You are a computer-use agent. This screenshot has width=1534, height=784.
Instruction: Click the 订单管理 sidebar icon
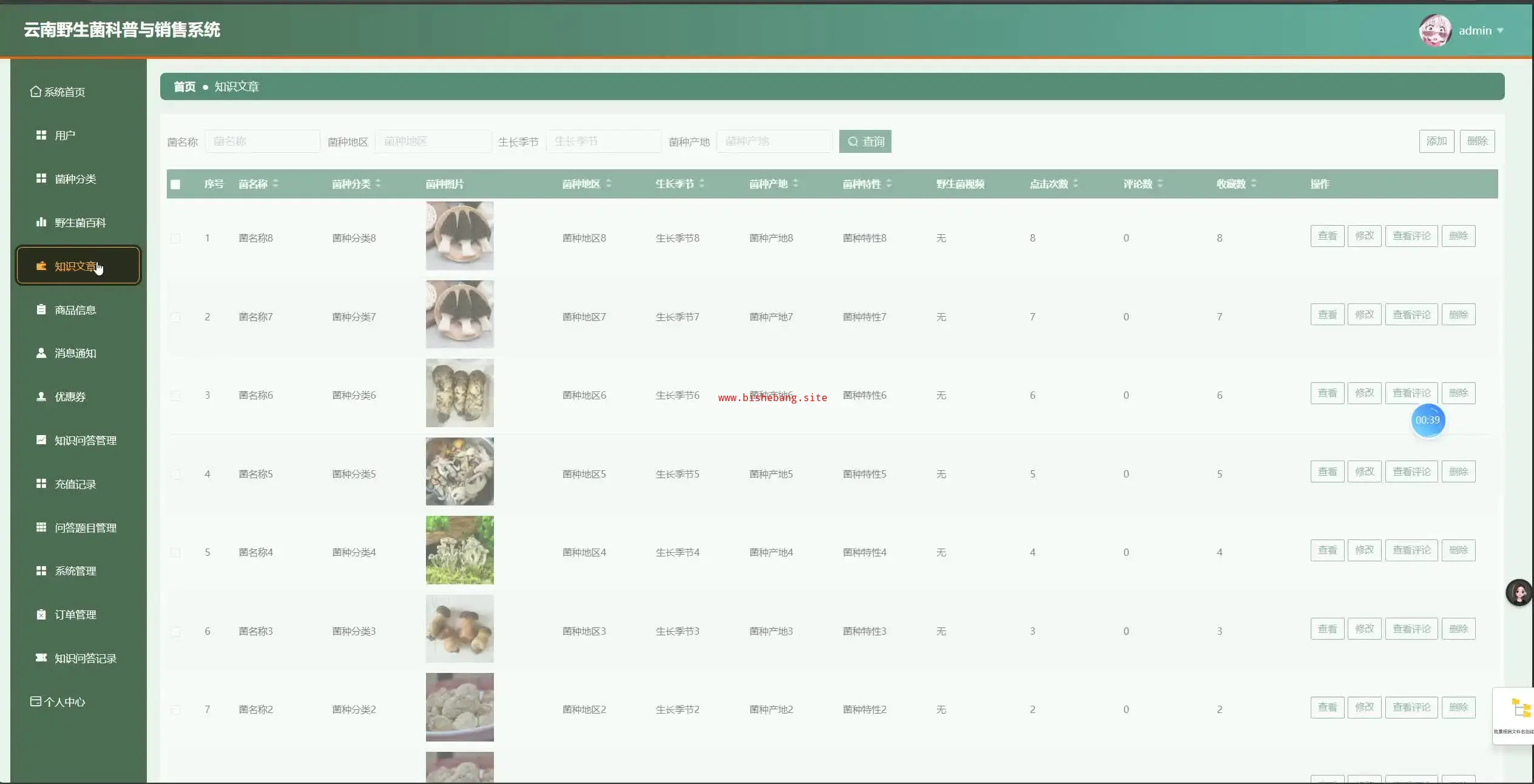tap(41, 614)
